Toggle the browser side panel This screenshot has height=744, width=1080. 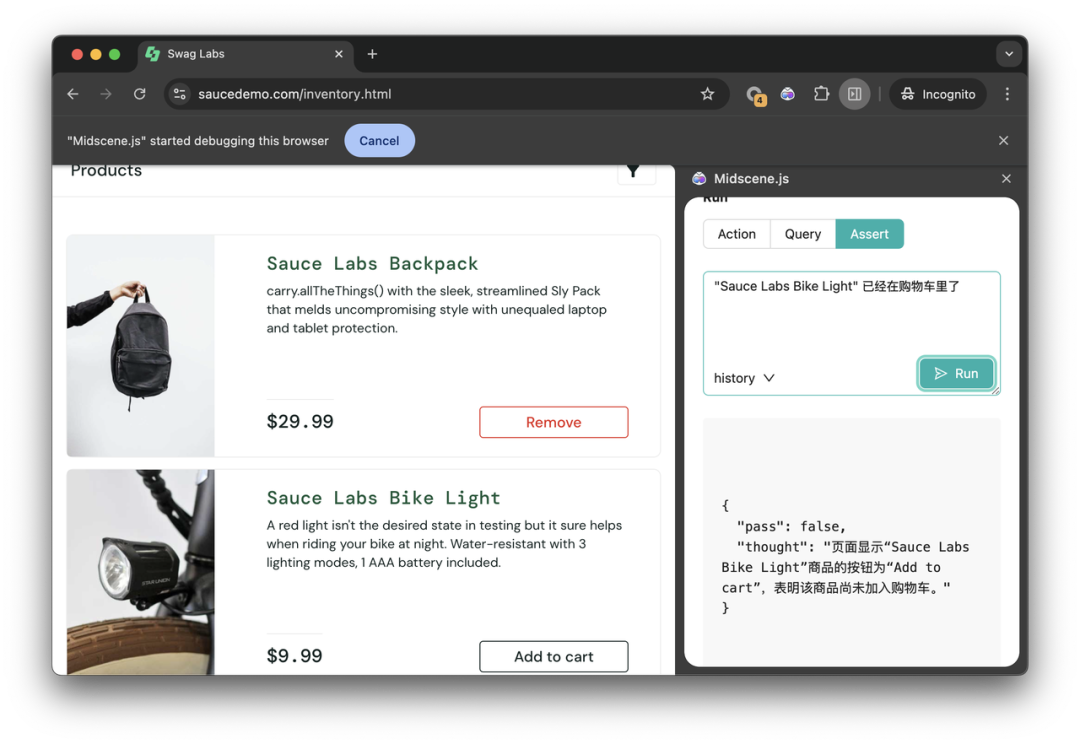pyautogui.click(x=854, y=94)
